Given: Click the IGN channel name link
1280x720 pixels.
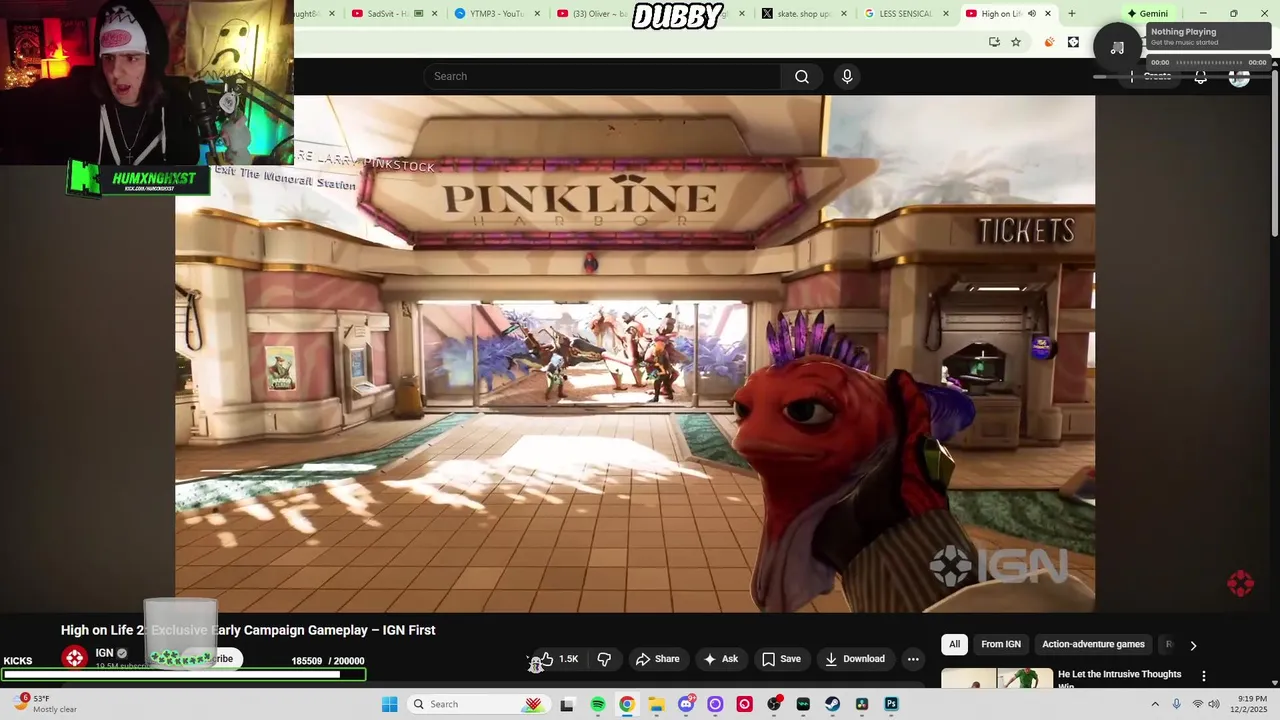Looking at the screenshot, I should [104, 653].
